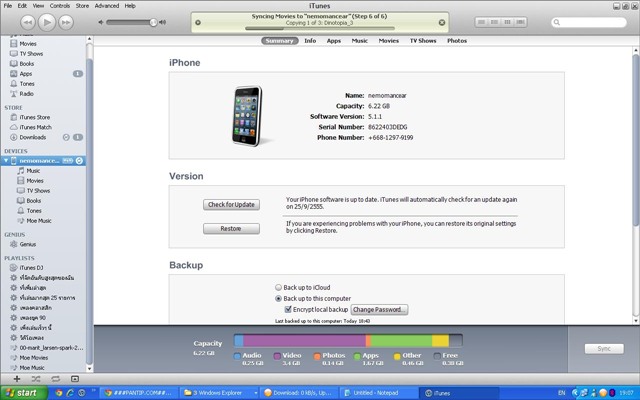Click the add playlist plus button
This screenshot has width=640, height=400.
pyautogui.click(x=17, y=379)
